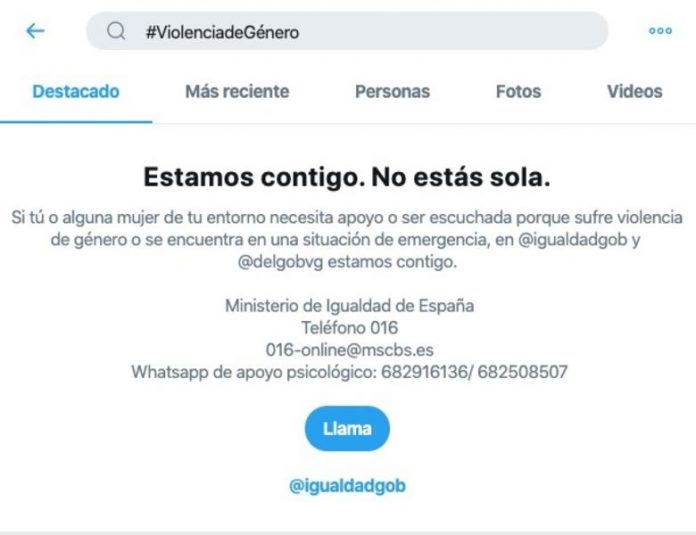Click the @delgobvg mention in the paragraph
This screenshot has height=535, width=696.
[281, 262]
